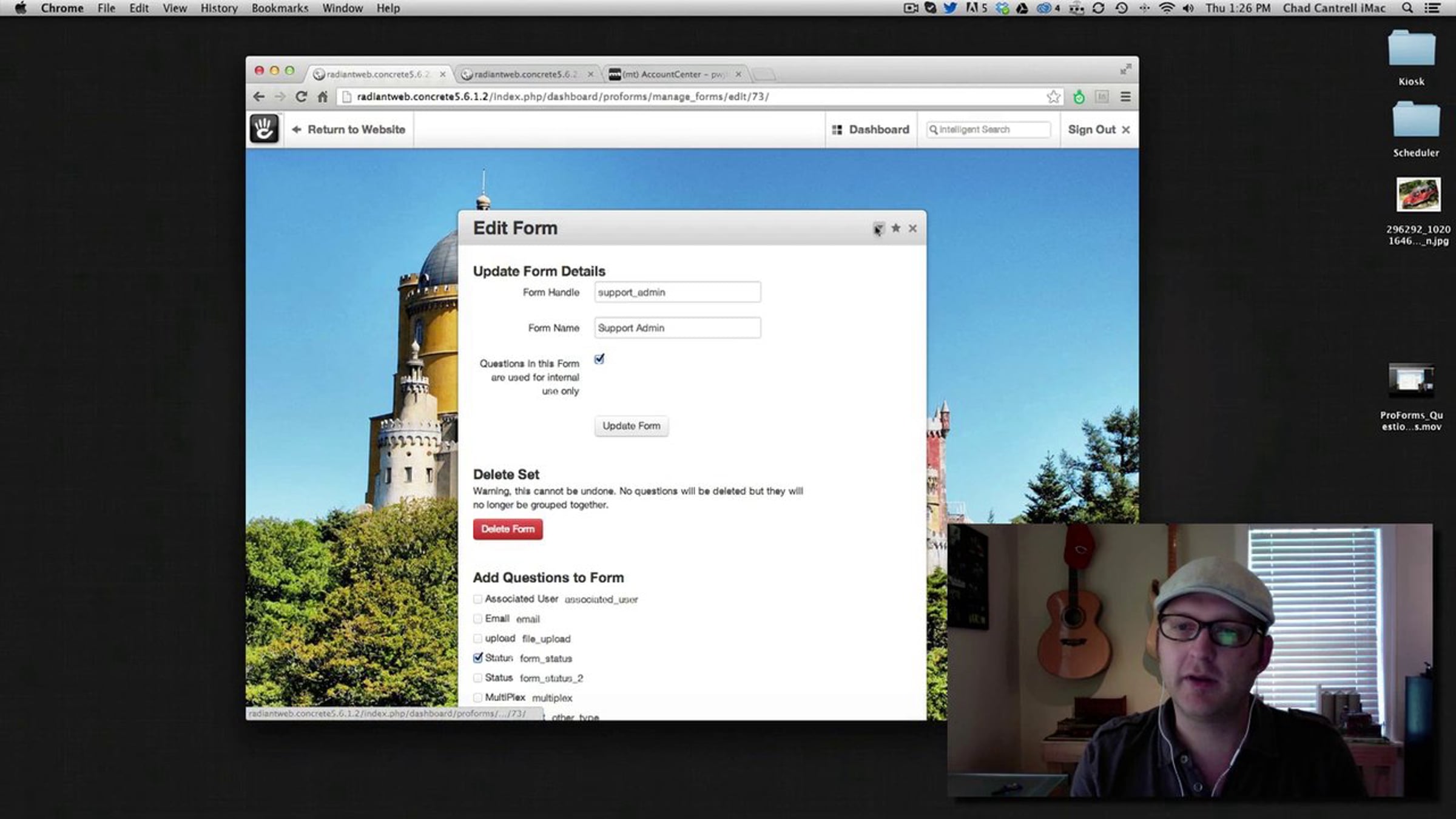This screenshot has width=1456, height=819.
Task: Click the red Delete Form button
Action: [508, 529]
